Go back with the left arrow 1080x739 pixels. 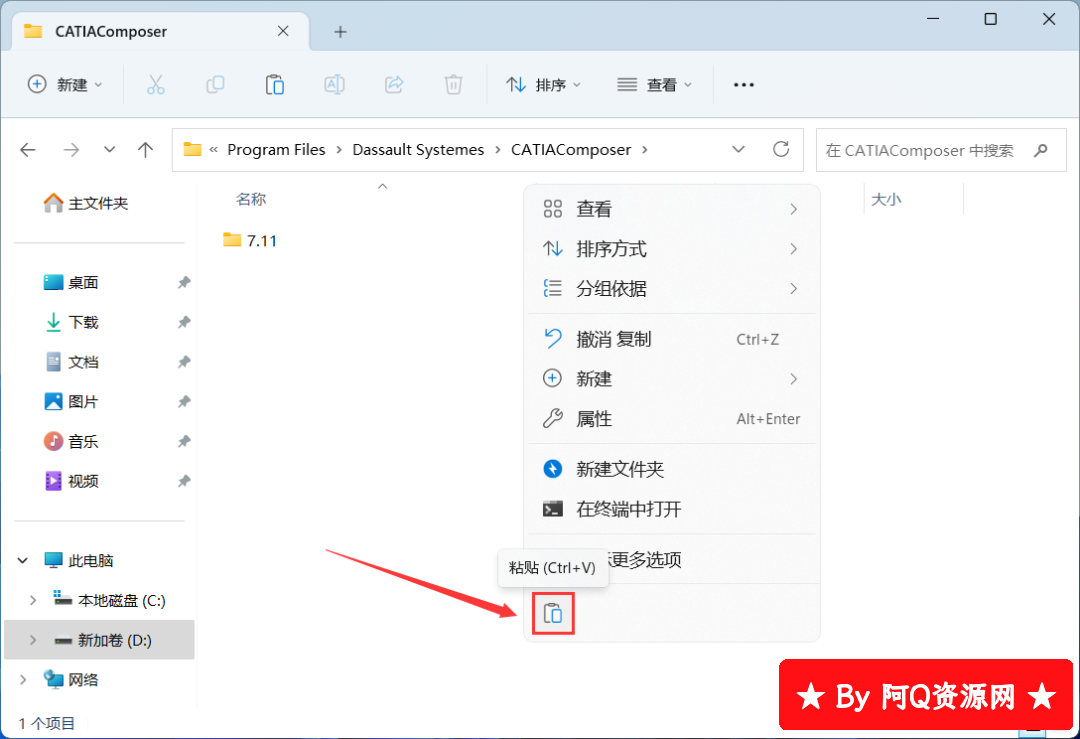pyautogui.click(x=28, y=149)
